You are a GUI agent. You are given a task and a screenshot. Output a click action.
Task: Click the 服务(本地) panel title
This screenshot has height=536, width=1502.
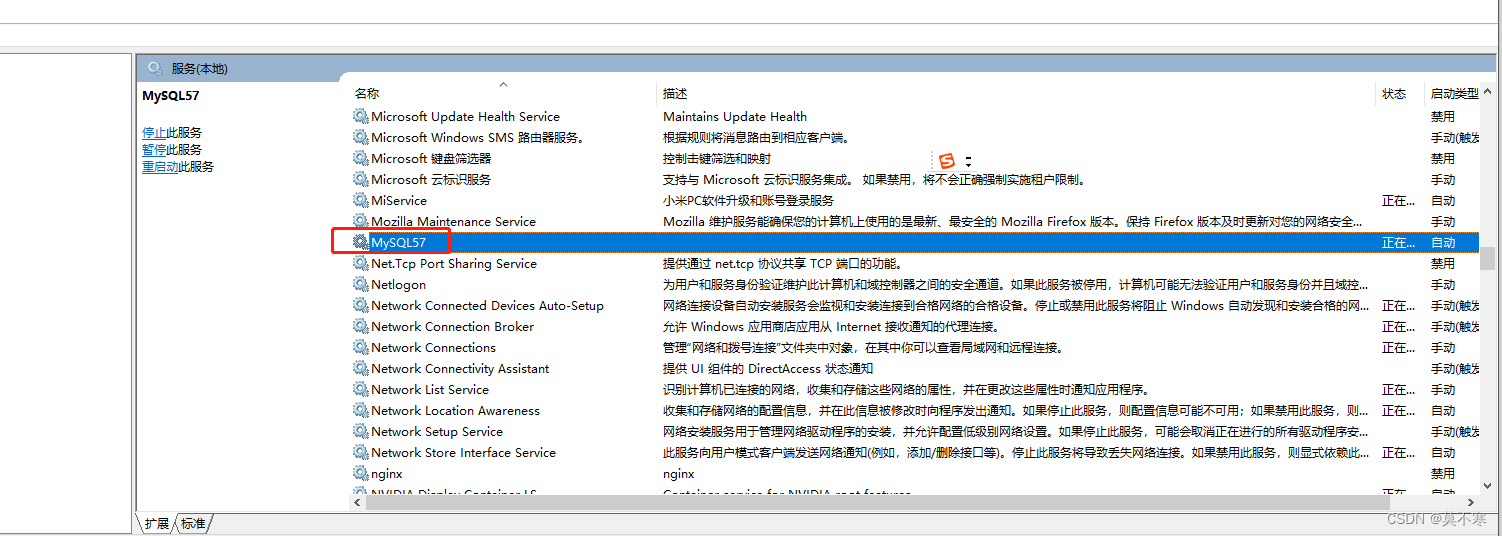[x=200, y=68]
